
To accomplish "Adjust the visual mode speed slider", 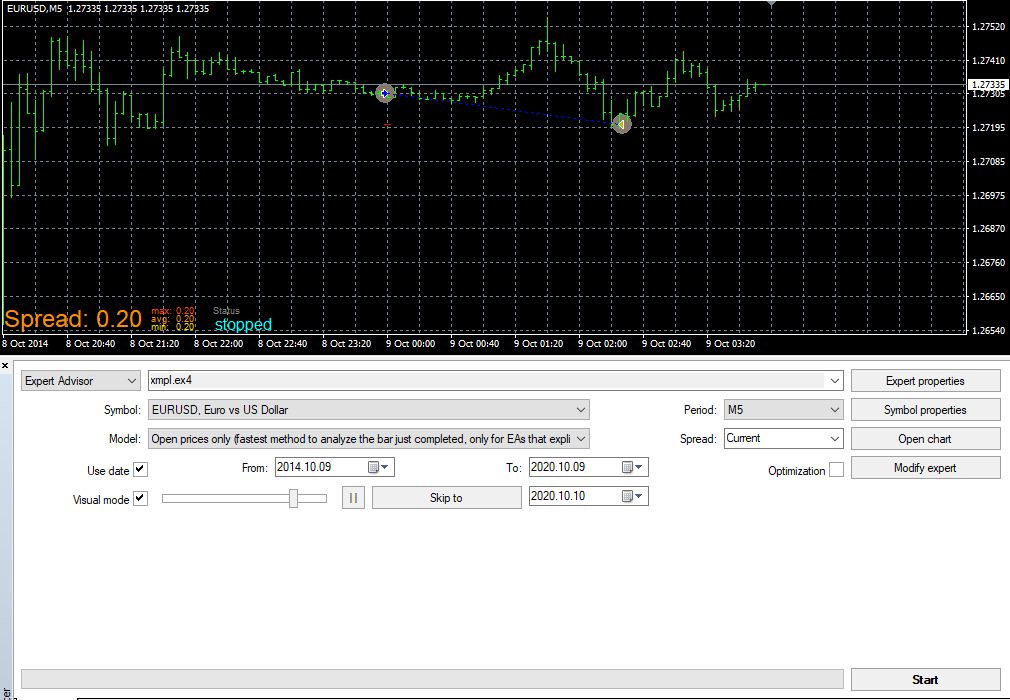I will point(293,498).
